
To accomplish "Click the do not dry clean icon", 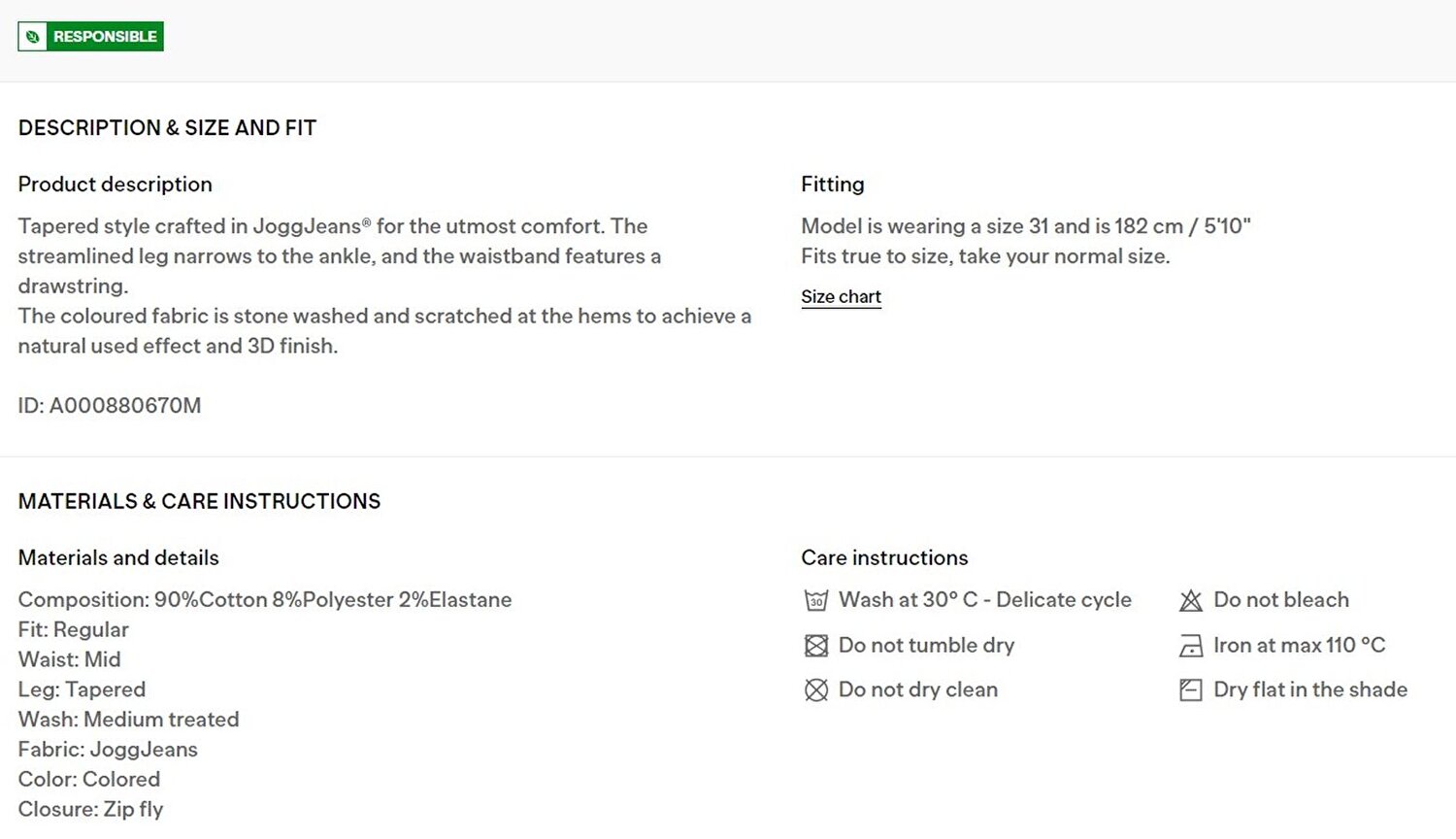I will pos(816,690).
